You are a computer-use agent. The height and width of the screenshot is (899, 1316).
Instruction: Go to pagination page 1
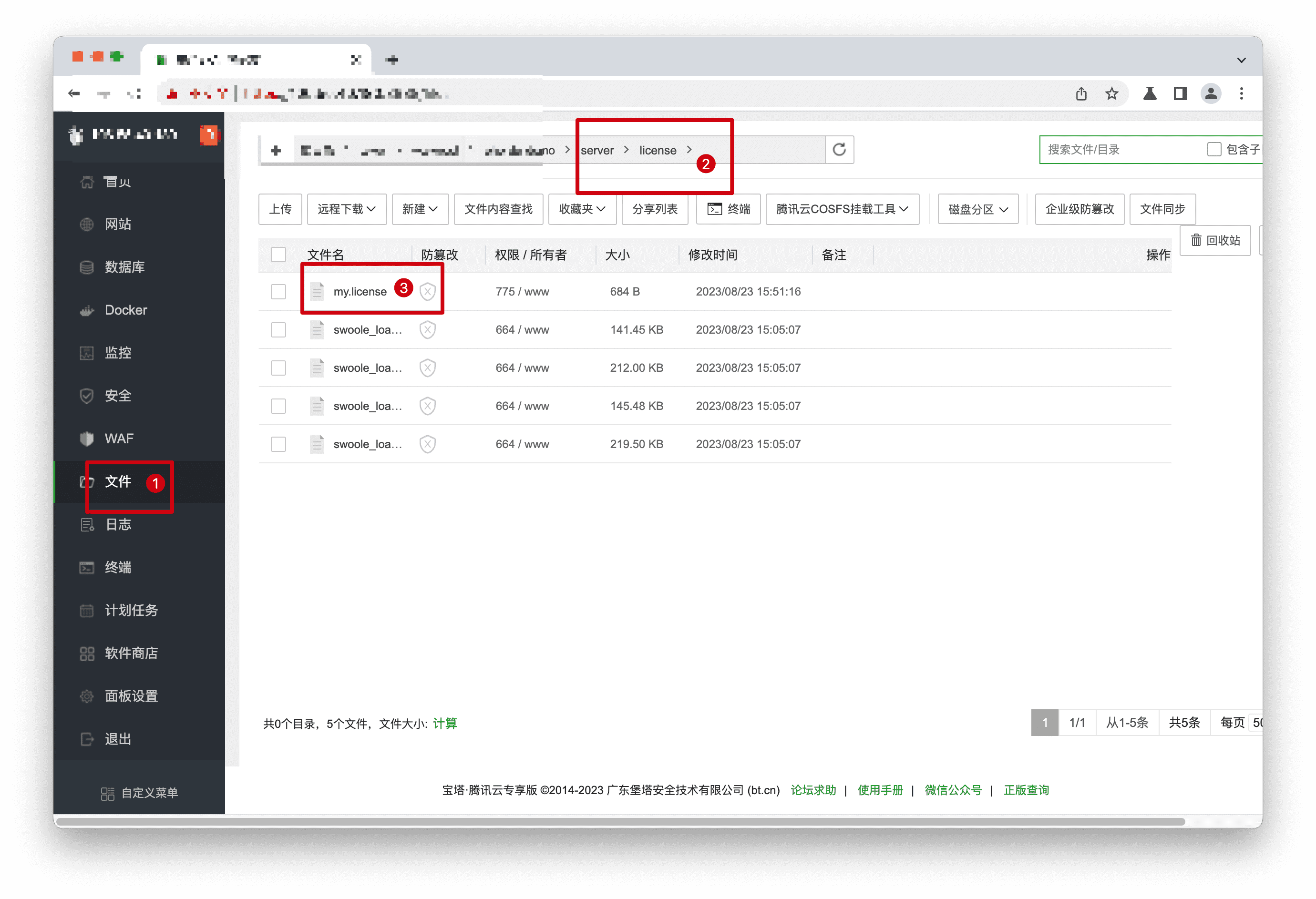click(x=1044, y=722)
